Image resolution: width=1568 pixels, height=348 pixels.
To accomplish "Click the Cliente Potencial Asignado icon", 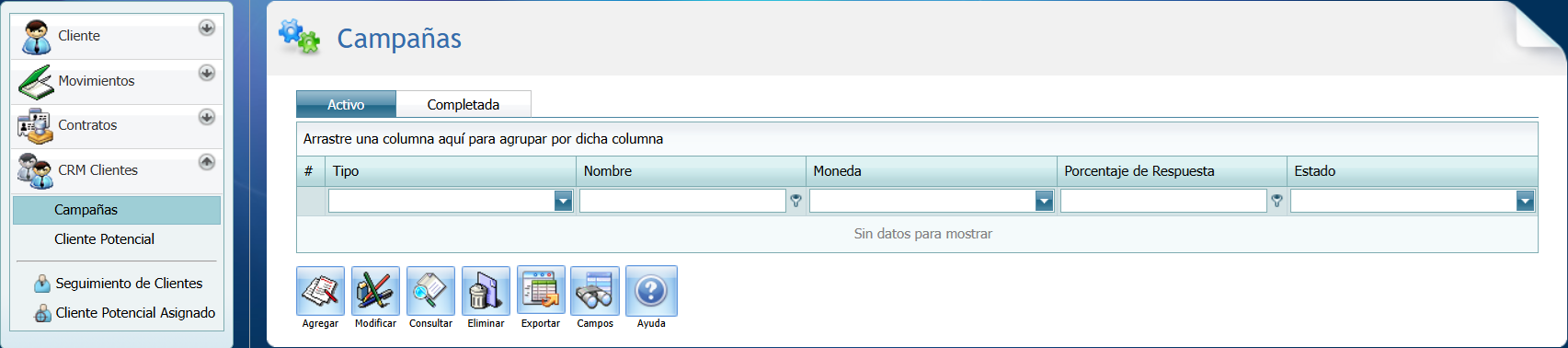I will 42,313.
